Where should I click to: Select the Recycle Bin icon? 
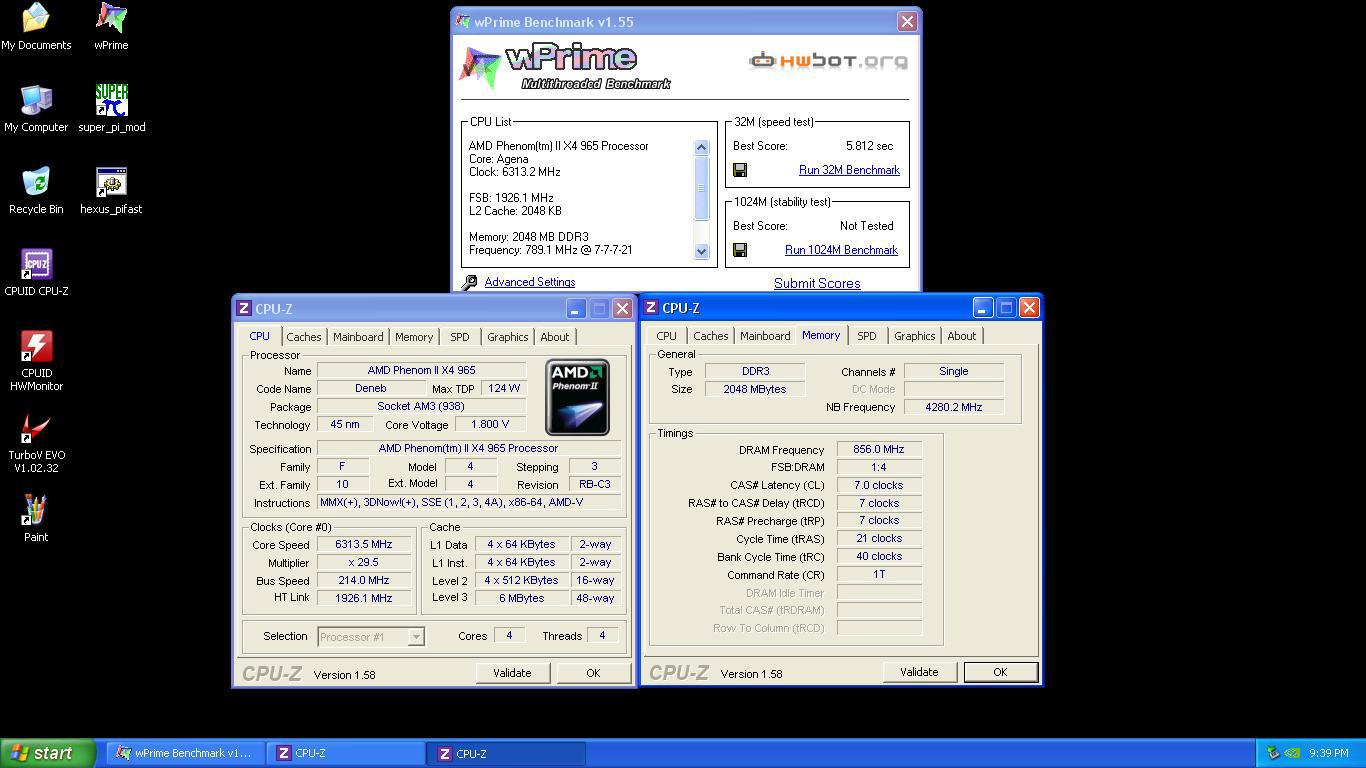(x=36, y=191)
